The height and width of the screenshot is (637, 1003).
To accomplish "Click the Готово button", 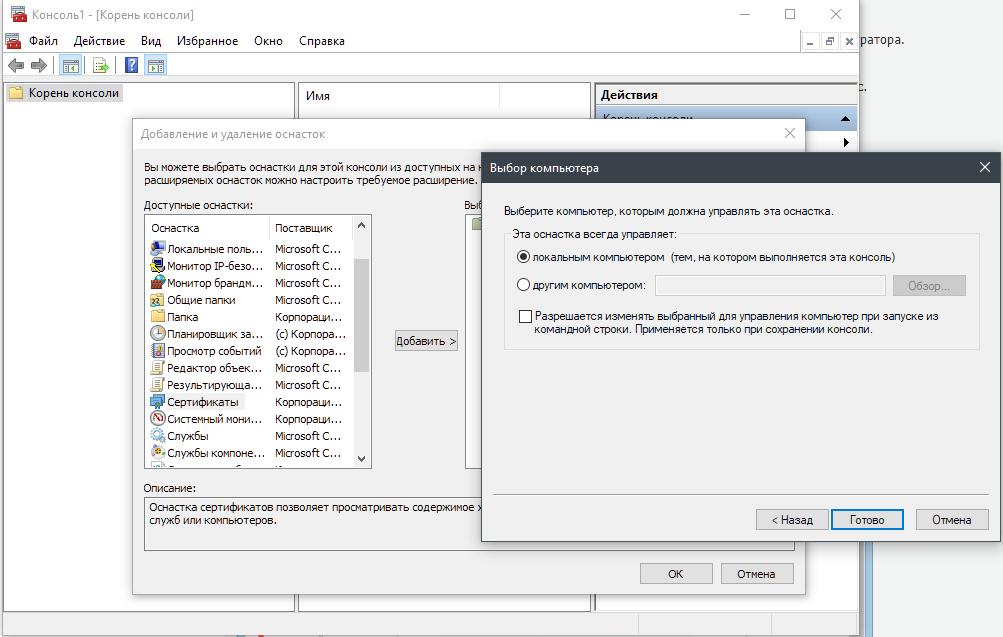I will (x=866, y=520).
